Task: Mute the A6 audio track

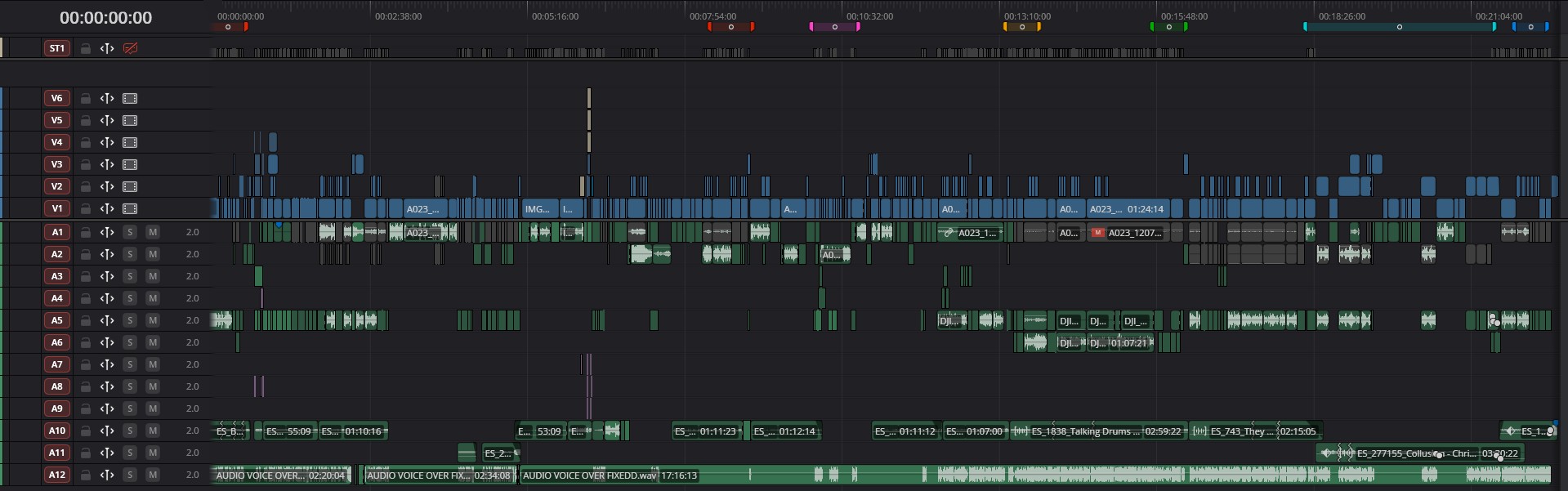Action: point(152,342)
